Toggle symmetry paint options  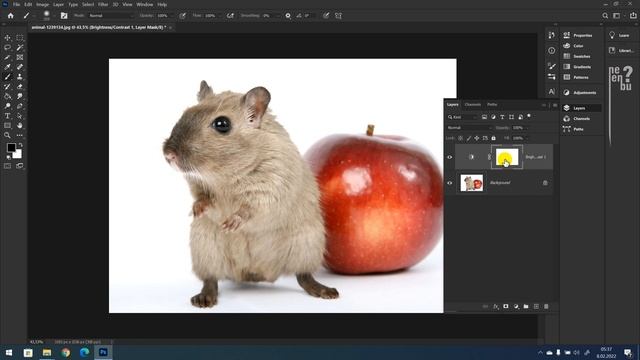click(x=338, y=16)
